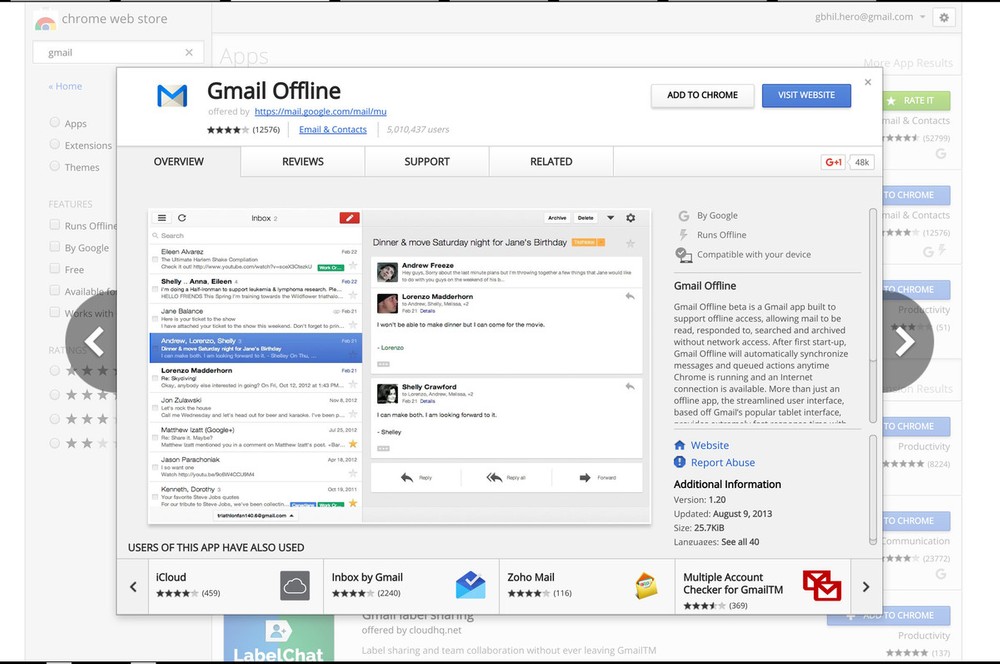Screen dimensions: 1000x664
Task: Select the Extensions radio button
Action: pyautogui.click(x=55, y=145)
